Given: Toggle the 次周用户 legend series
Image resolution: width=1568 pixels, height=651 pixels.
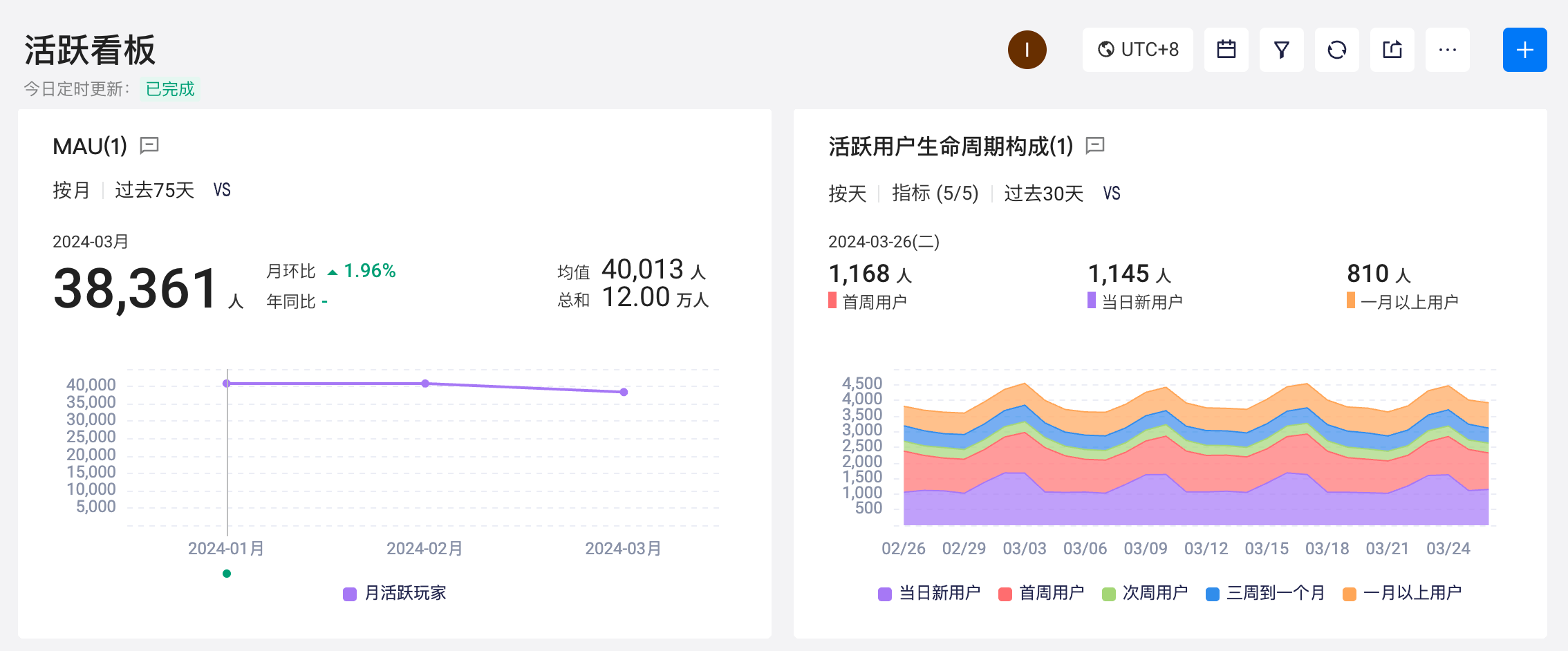Looking at the screenshot, I should coord(1145,593).
